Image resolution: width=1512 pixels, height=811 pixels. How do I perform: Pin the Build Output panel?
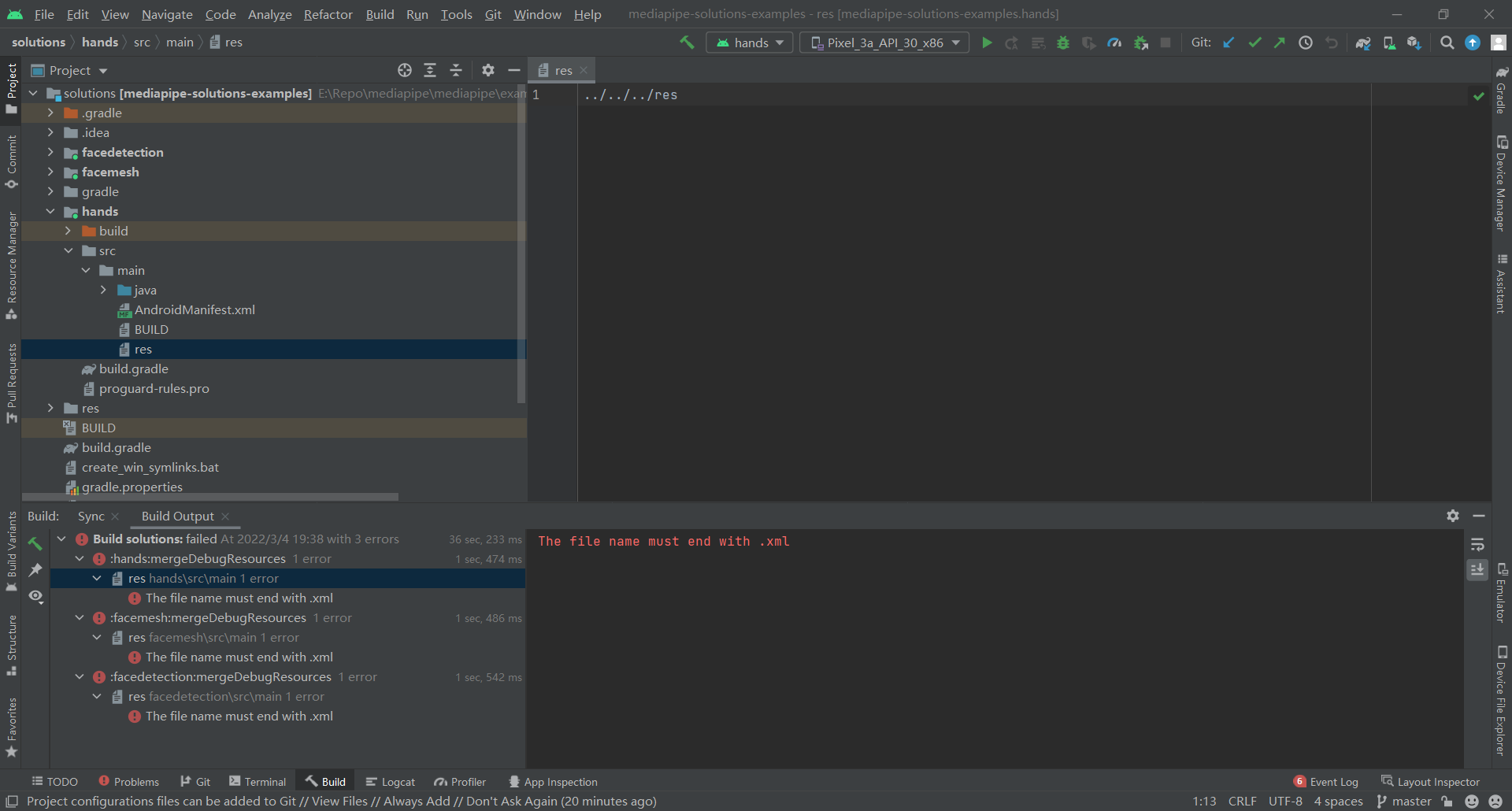(x=35, y=570)
